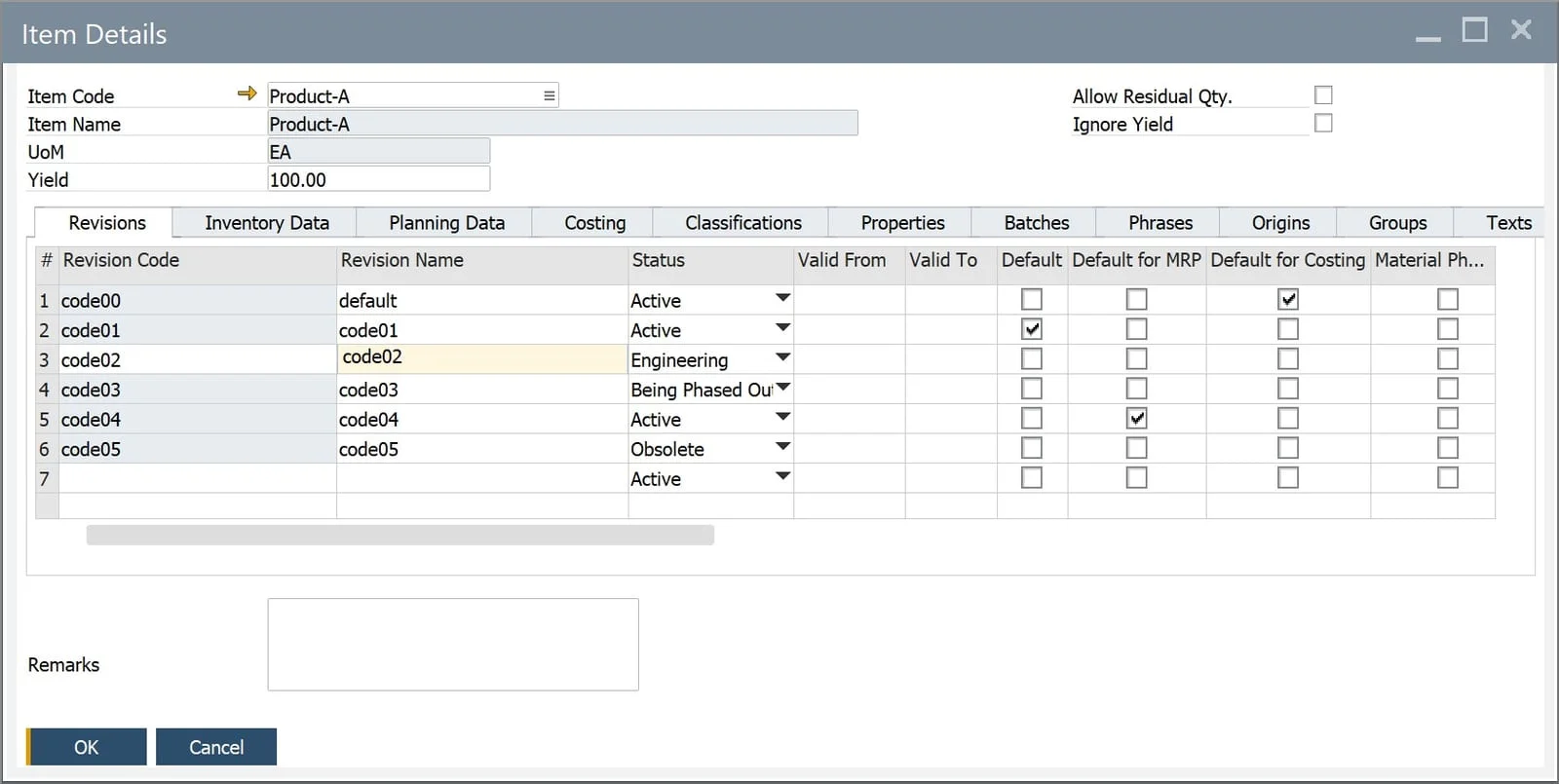Uncheck Default checkbox for code01 row
This screenshot has height=784, width=1559.
coord(1032,329)
